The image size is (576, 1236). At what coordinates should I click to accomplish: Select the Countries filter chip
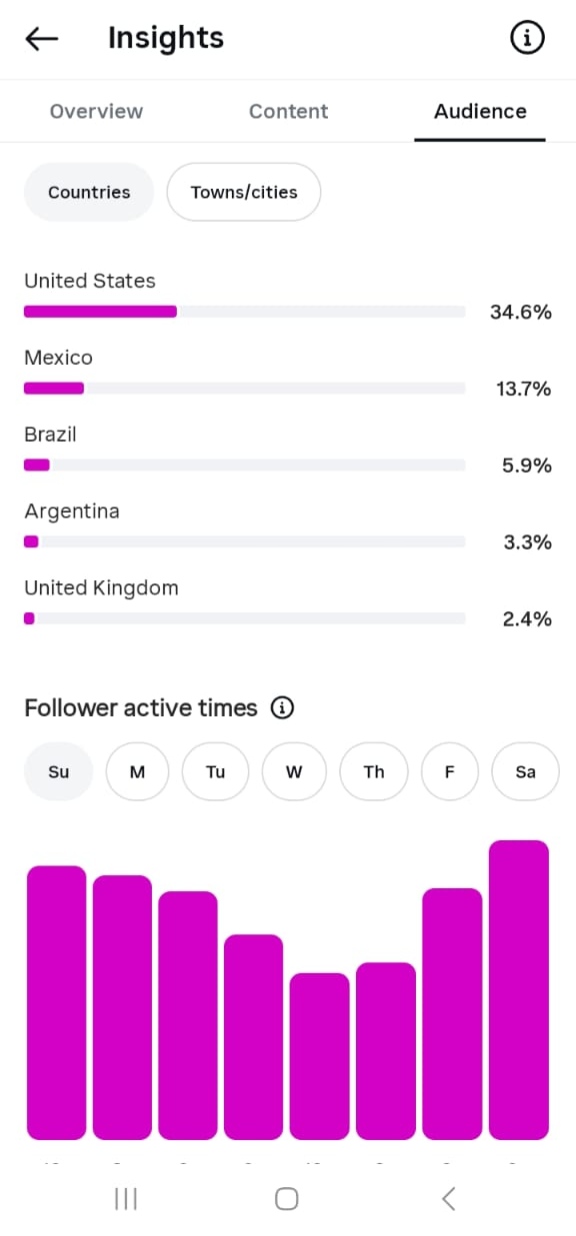[89, 192]
